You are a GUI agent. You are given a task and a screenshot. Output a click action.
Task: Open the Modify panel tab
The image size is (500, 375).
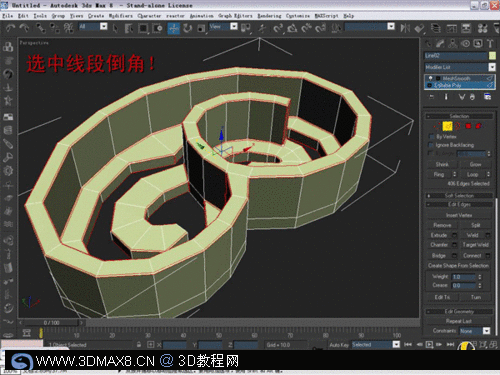[440, 43]
